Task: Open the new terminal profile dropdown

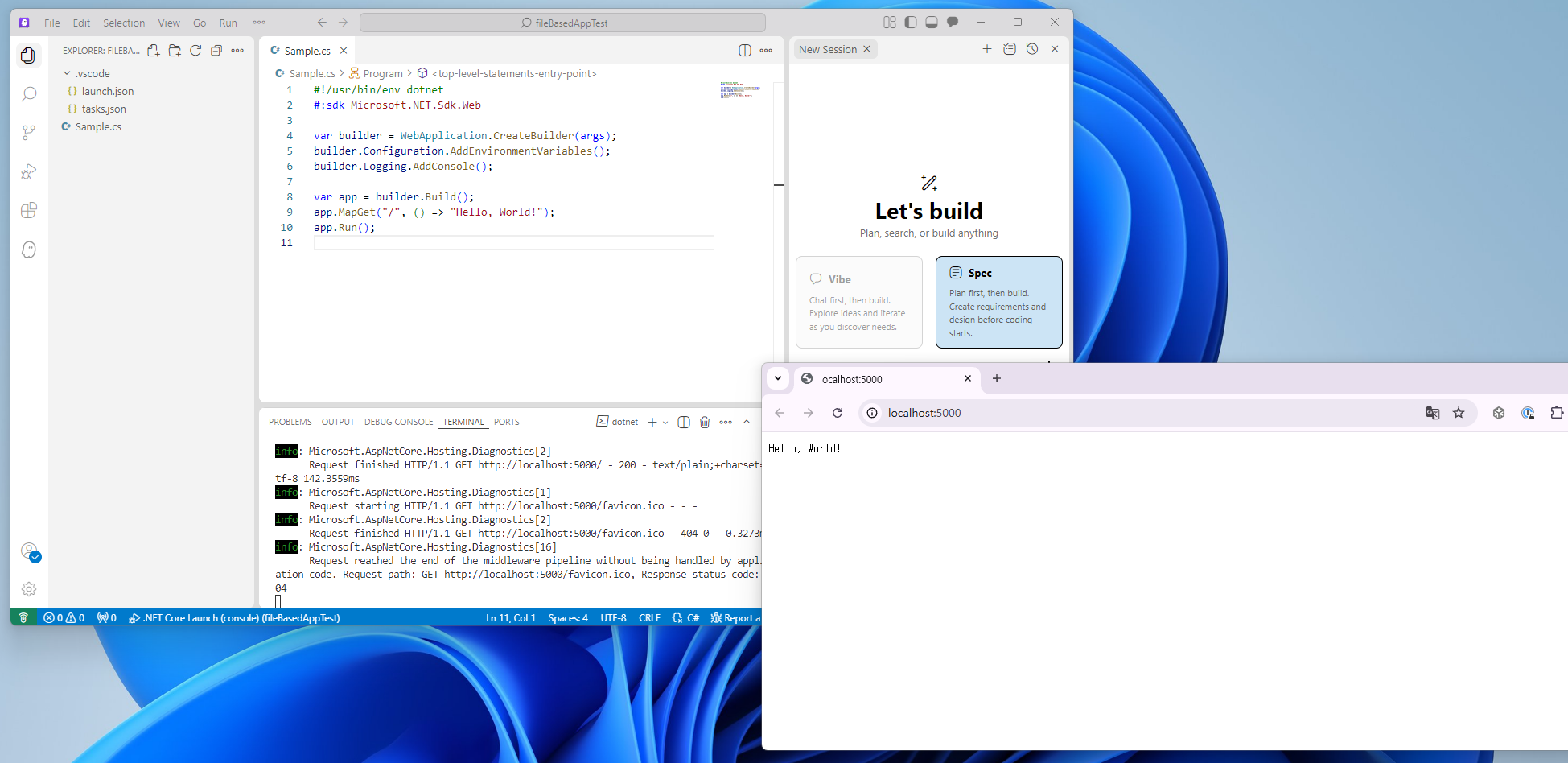Action: 665,423
